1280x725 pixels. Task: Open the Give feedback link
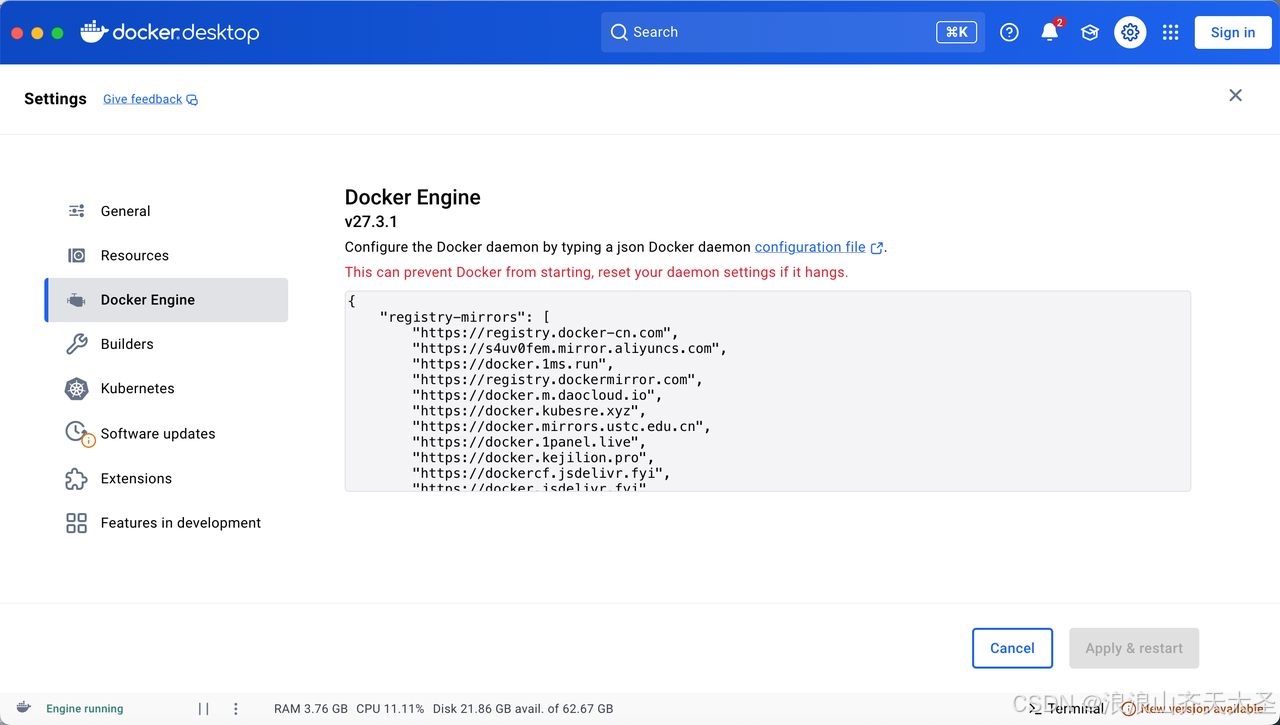pyautogui.click(x=142, y=99)
